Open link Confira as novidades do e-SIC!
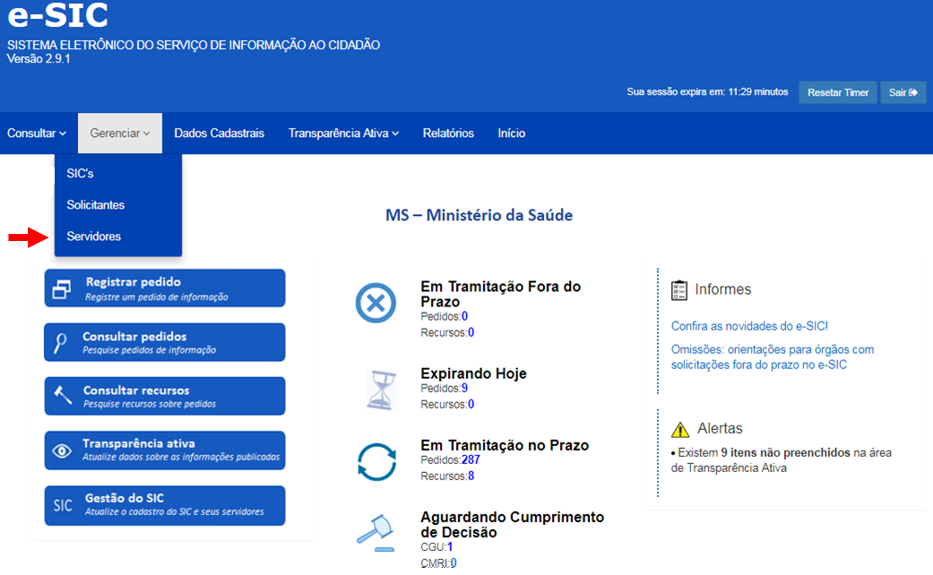The image size is (933, 575). coord(749,326)
